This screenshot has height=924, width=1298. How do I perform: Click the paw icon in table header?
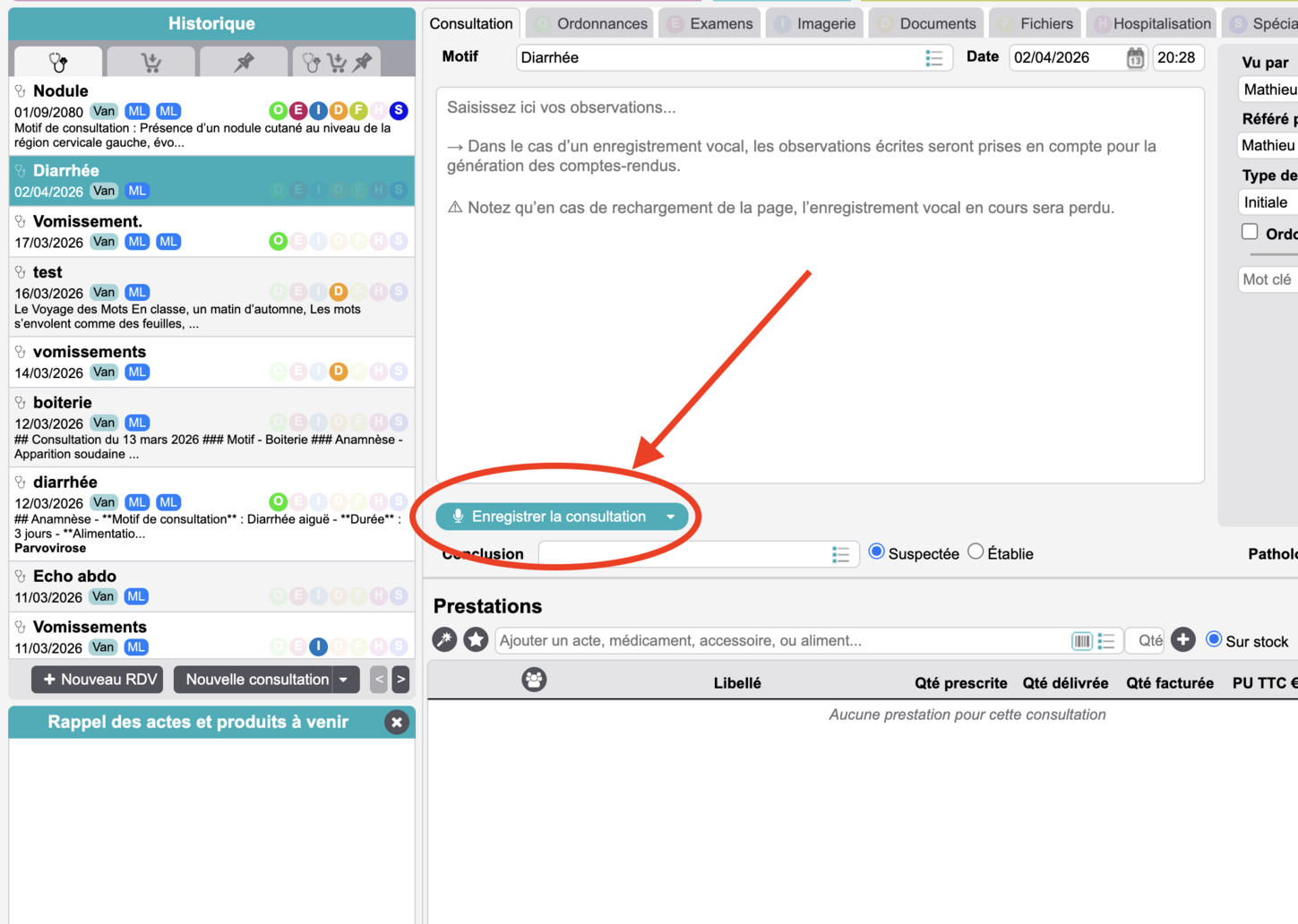coord(534,680)
